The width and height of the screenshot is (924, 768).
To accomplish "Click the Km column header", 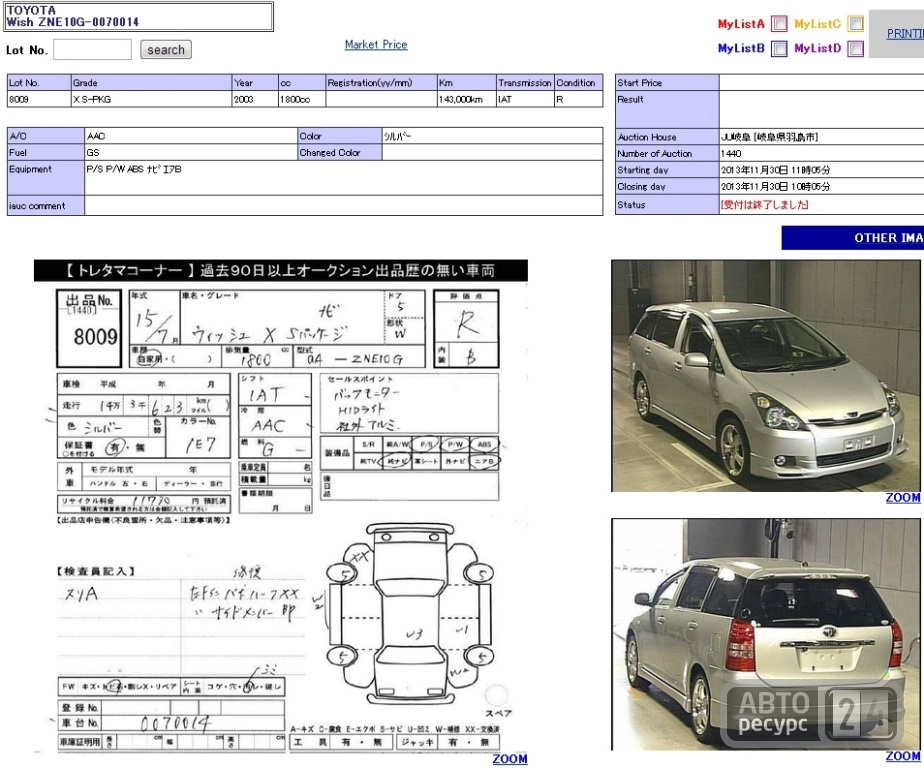I will [x=466, y=83].
